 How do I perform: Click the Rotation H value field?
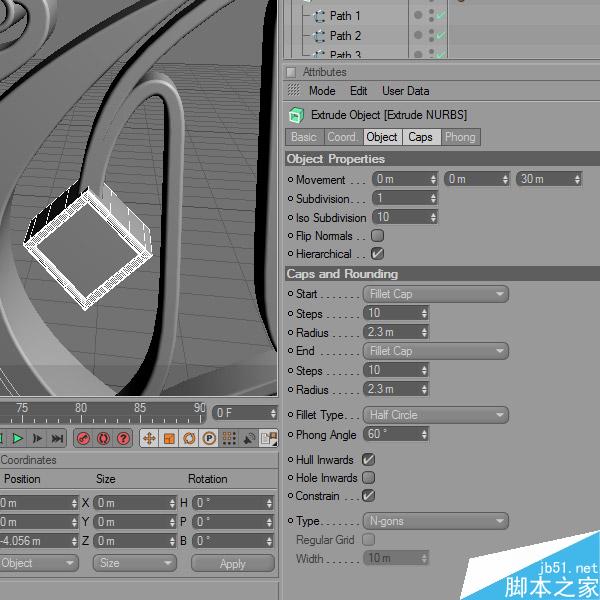click(233, 503)
